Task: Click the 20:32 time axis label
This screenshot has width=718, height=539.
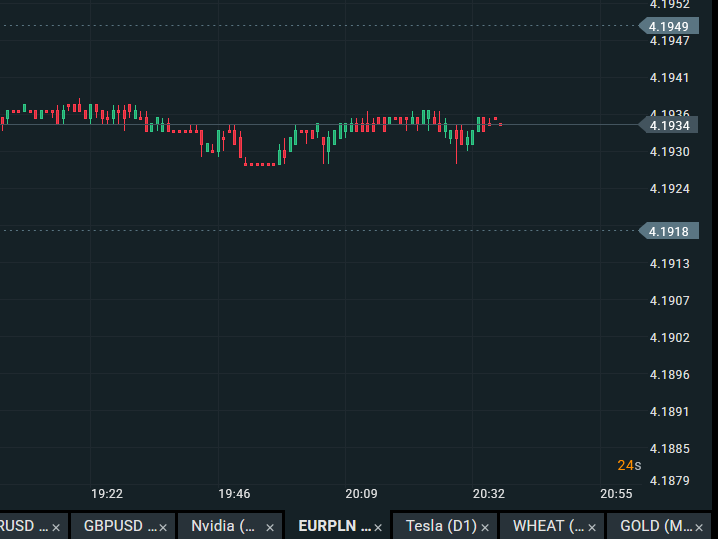Action: [489, 494]
